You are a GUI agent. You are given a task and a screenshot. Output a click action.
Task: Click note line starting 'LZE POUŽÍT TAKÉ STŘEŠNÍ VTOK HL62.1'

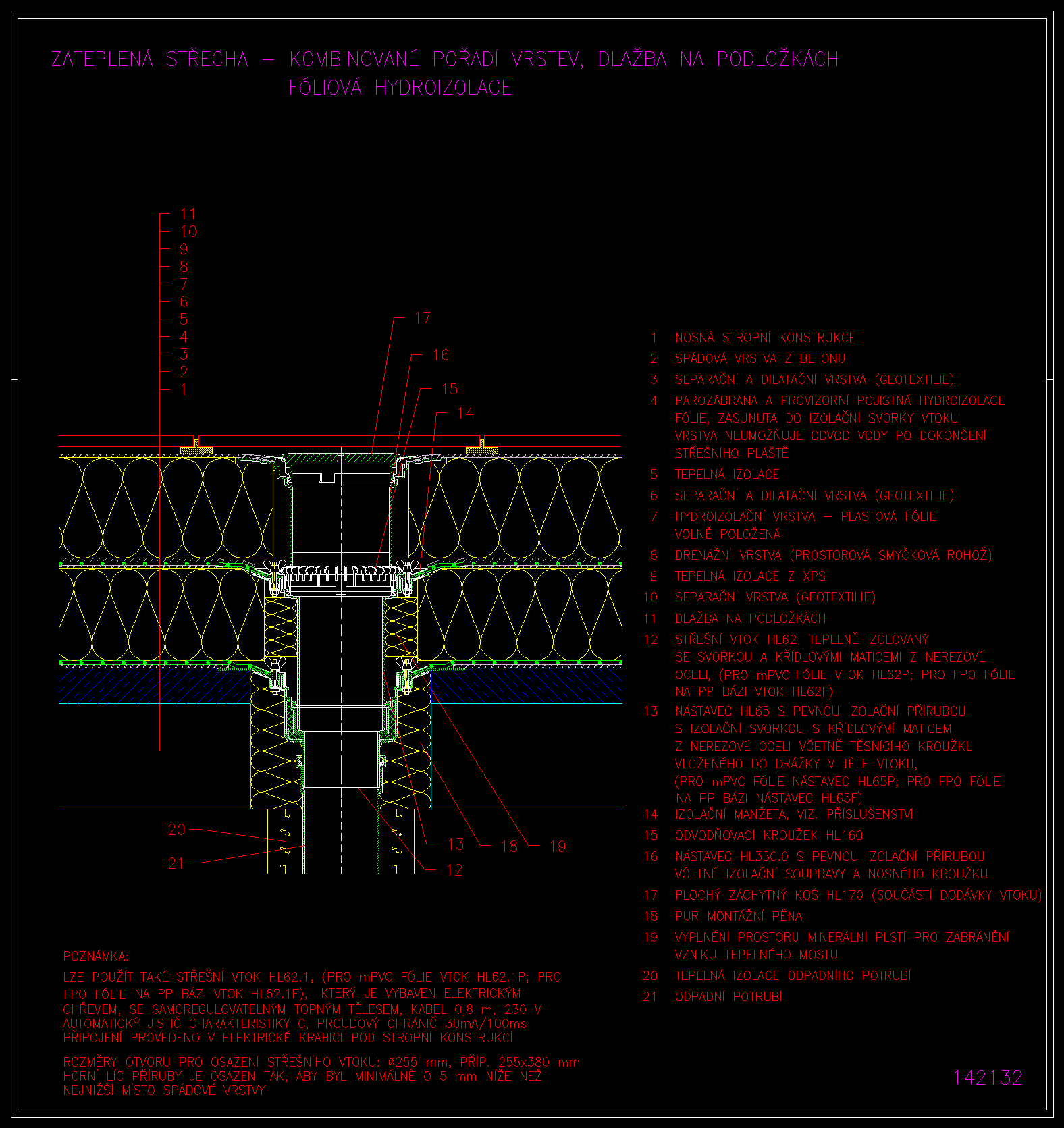312,977
